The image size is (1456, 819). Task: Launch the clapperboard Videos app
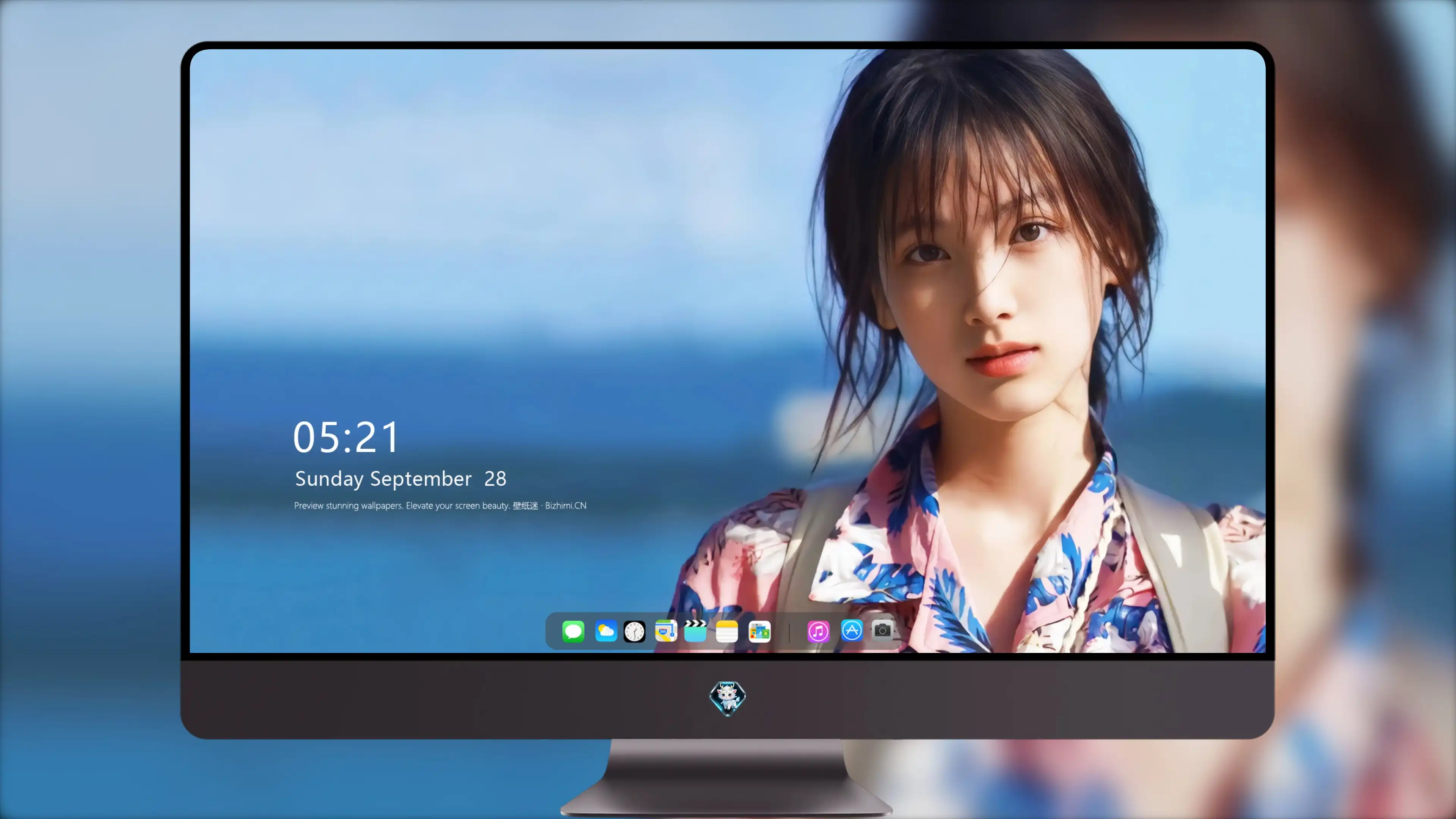695,631
